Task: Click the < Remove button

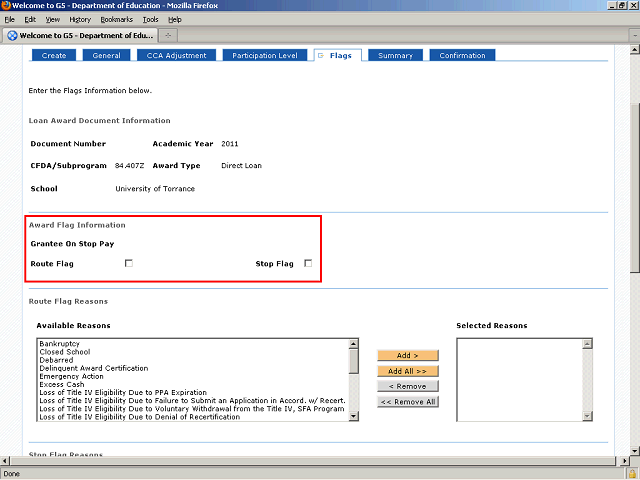Action: 408,386
